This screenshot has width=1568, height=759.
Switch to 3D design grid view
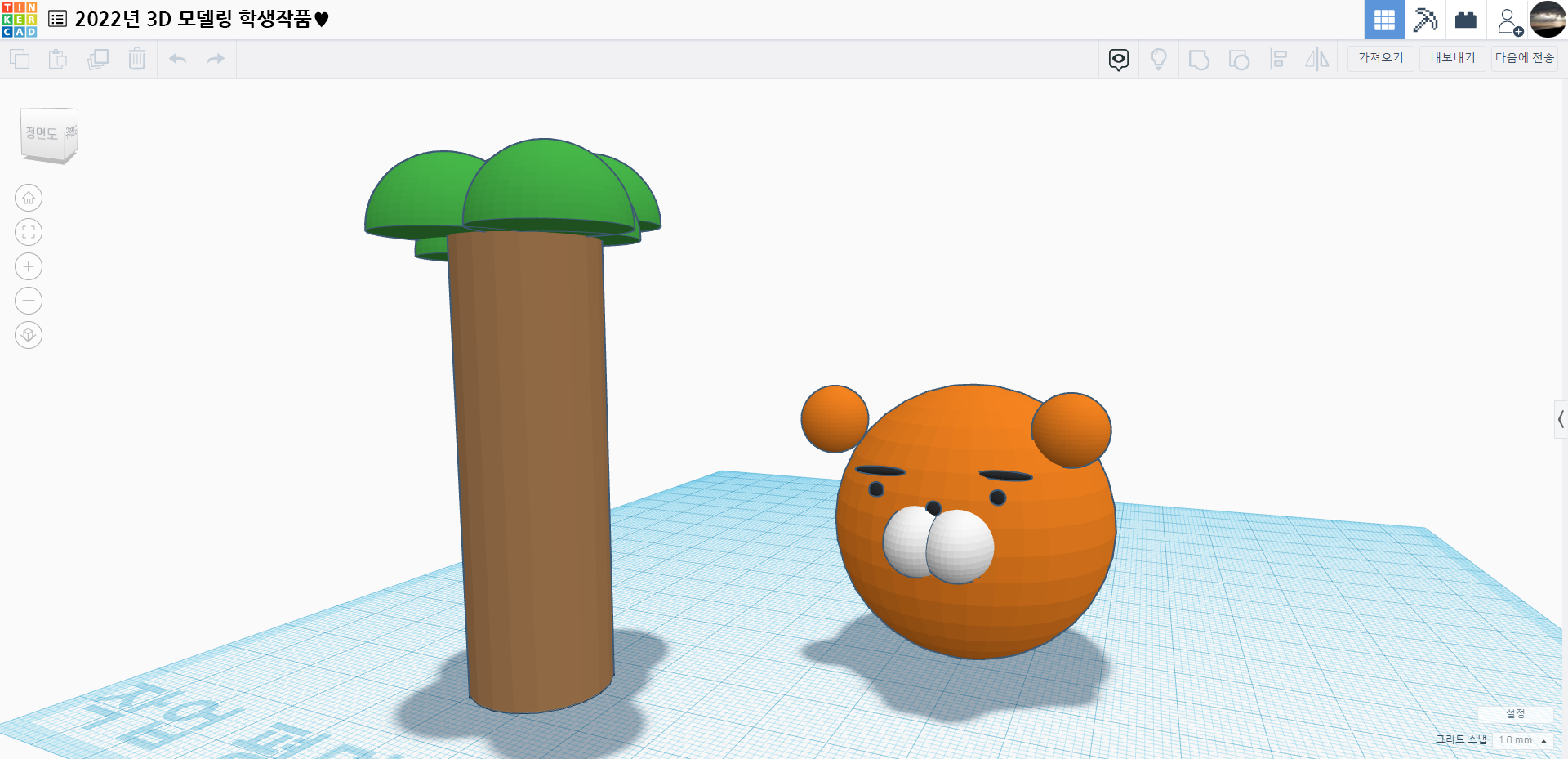click(x=1384, y=20)
